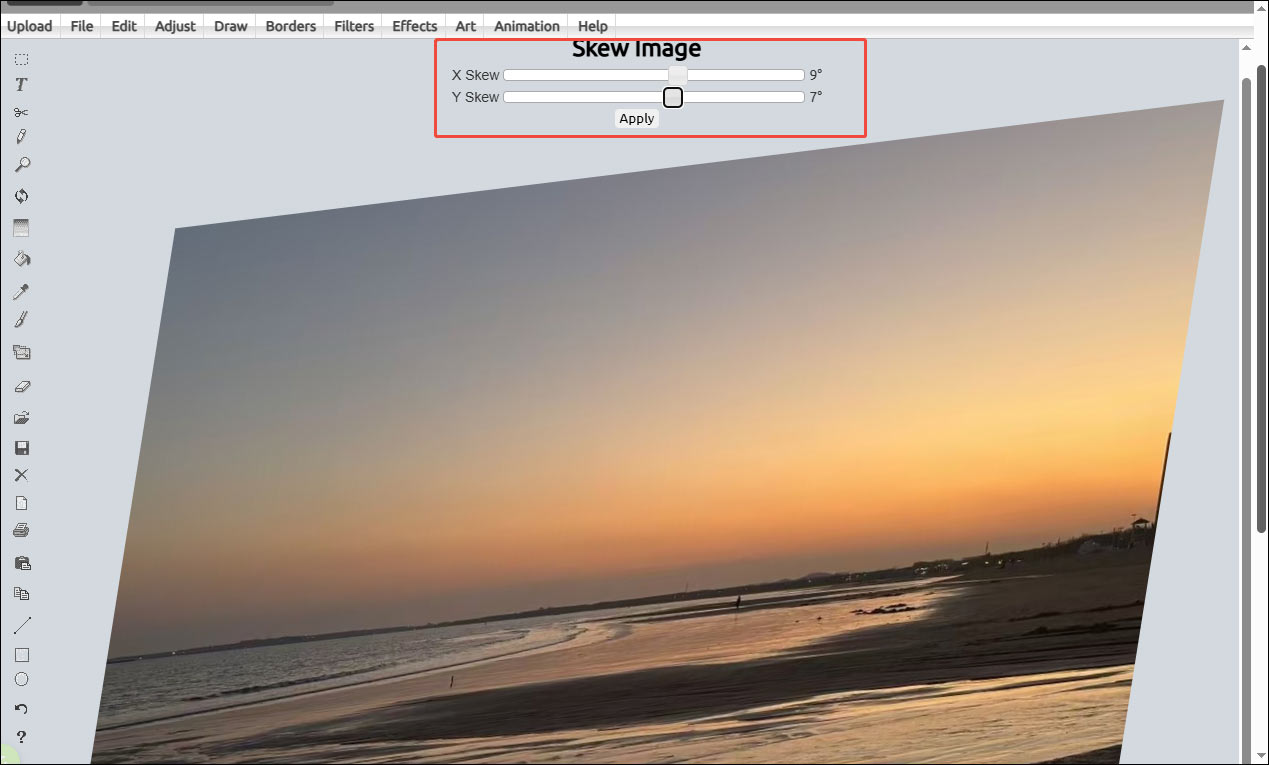Activate the Zoom magnifier tool
The image size is (1269, 765).
point(21,164)
